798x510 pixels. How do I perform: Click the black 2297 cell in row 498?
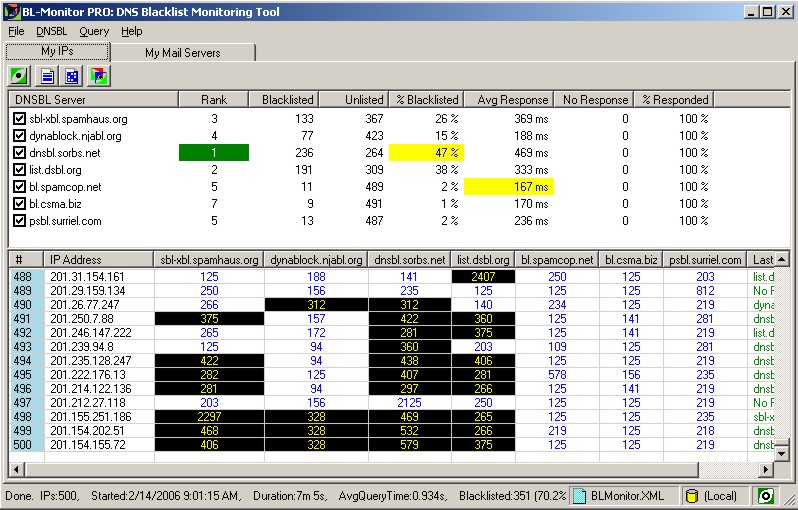pos(209,417)
